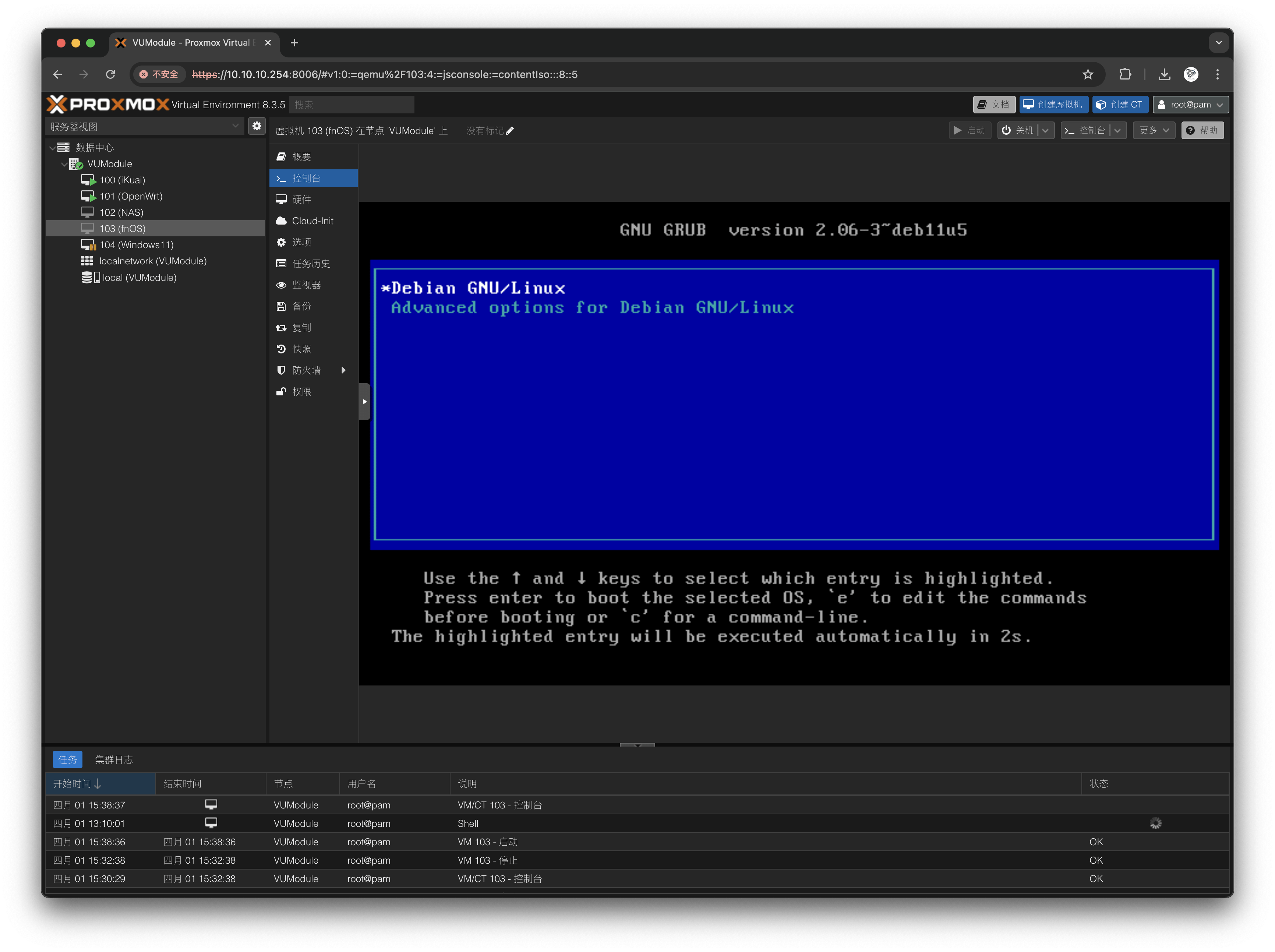1275x952 pixels.
Task: Click the 创建虚拟机 button
Action: coord(1053,104)
